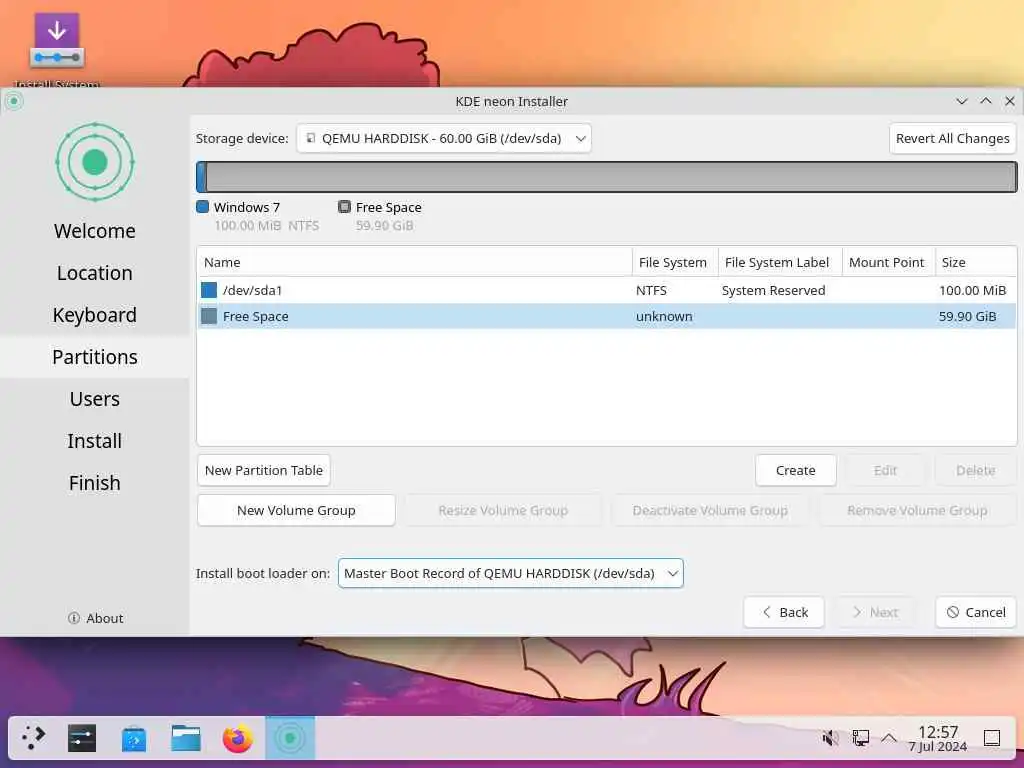Open the About link in sidebar
Image resolution: width=1024 pixels, height=768 pixels.
95,618
